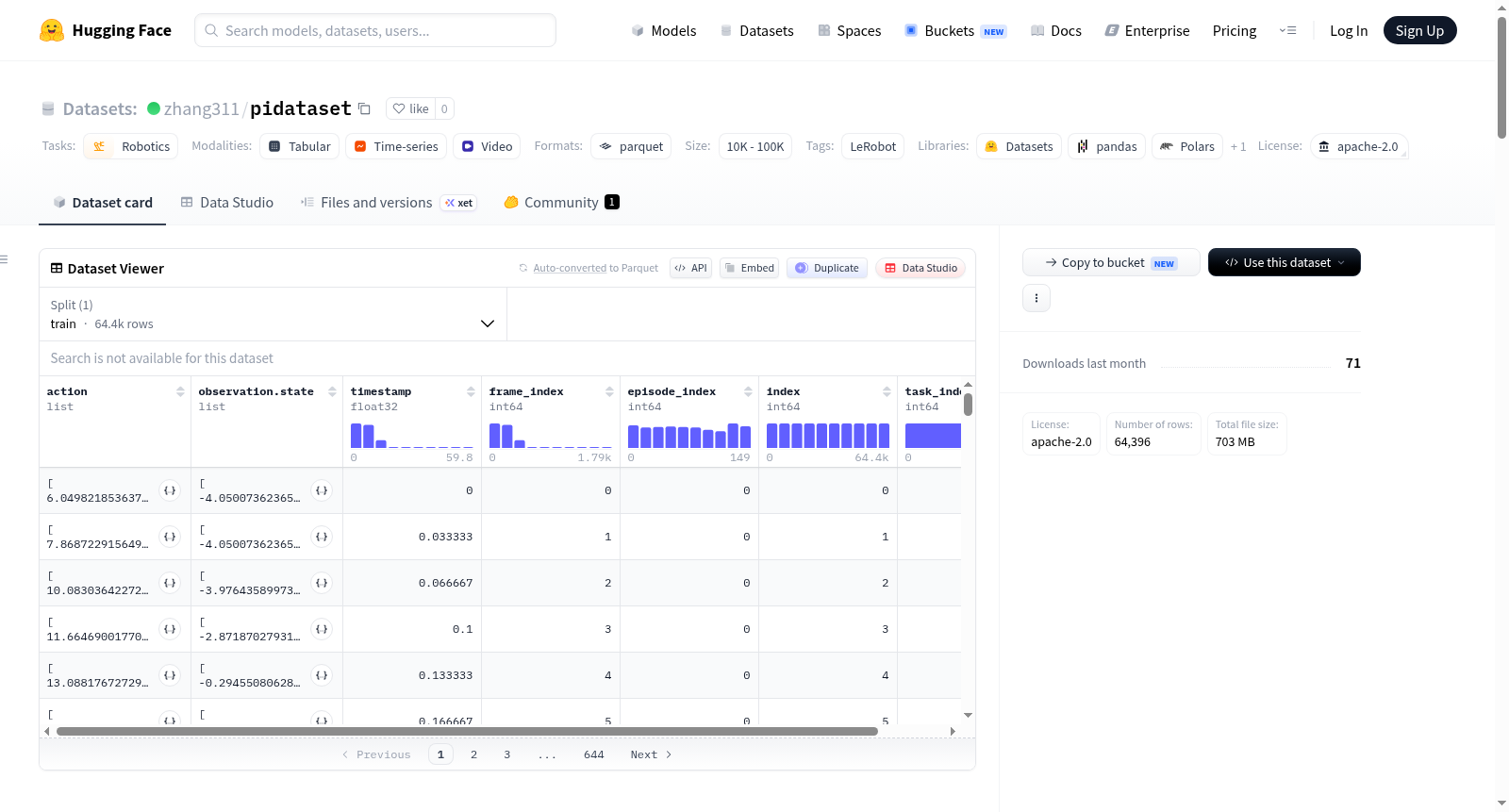This screenshot has width=1509, height=812.
Task: Go to Datasets in the navigation
Action: click(x=756, y=31)
